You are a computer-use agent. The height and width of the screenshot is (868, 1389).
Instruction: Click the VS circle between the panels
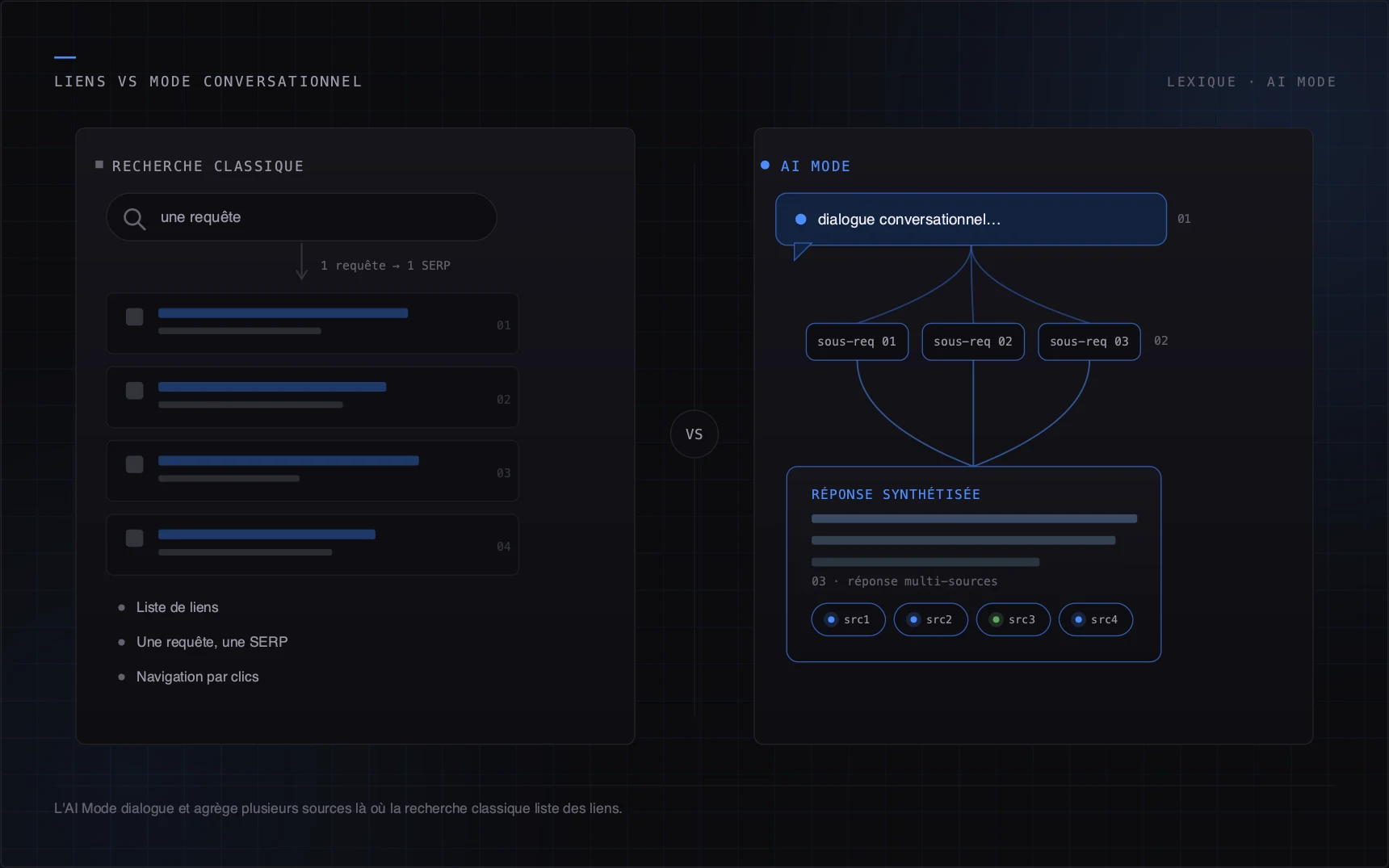694,434
